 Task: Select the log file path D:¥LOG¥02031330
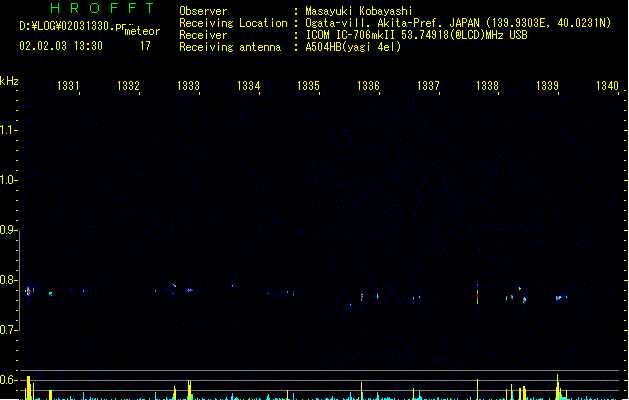tap(67, 26)
